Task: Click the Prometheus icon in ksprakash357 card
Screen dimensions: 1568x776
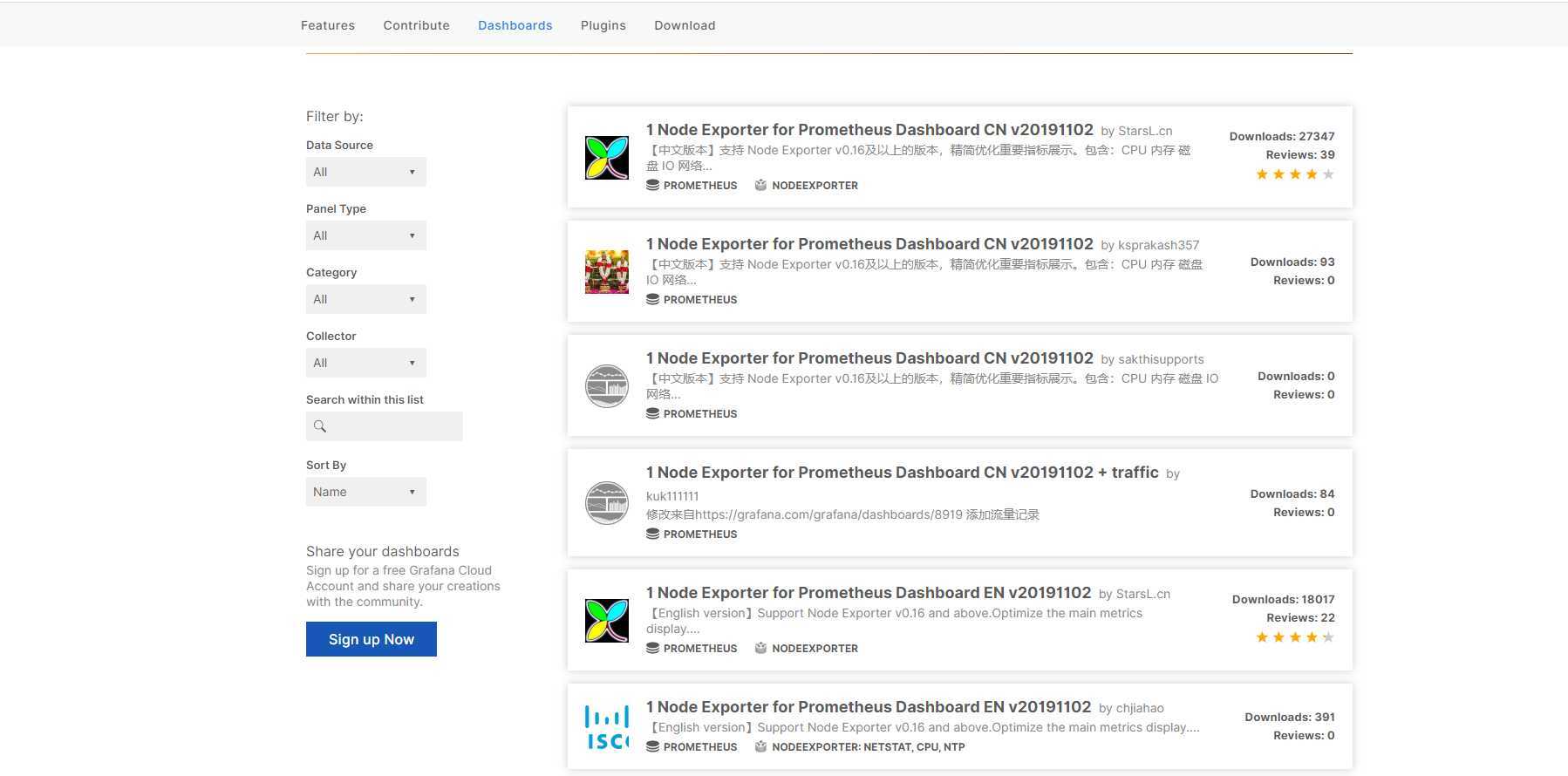Action: coord(652,299)
